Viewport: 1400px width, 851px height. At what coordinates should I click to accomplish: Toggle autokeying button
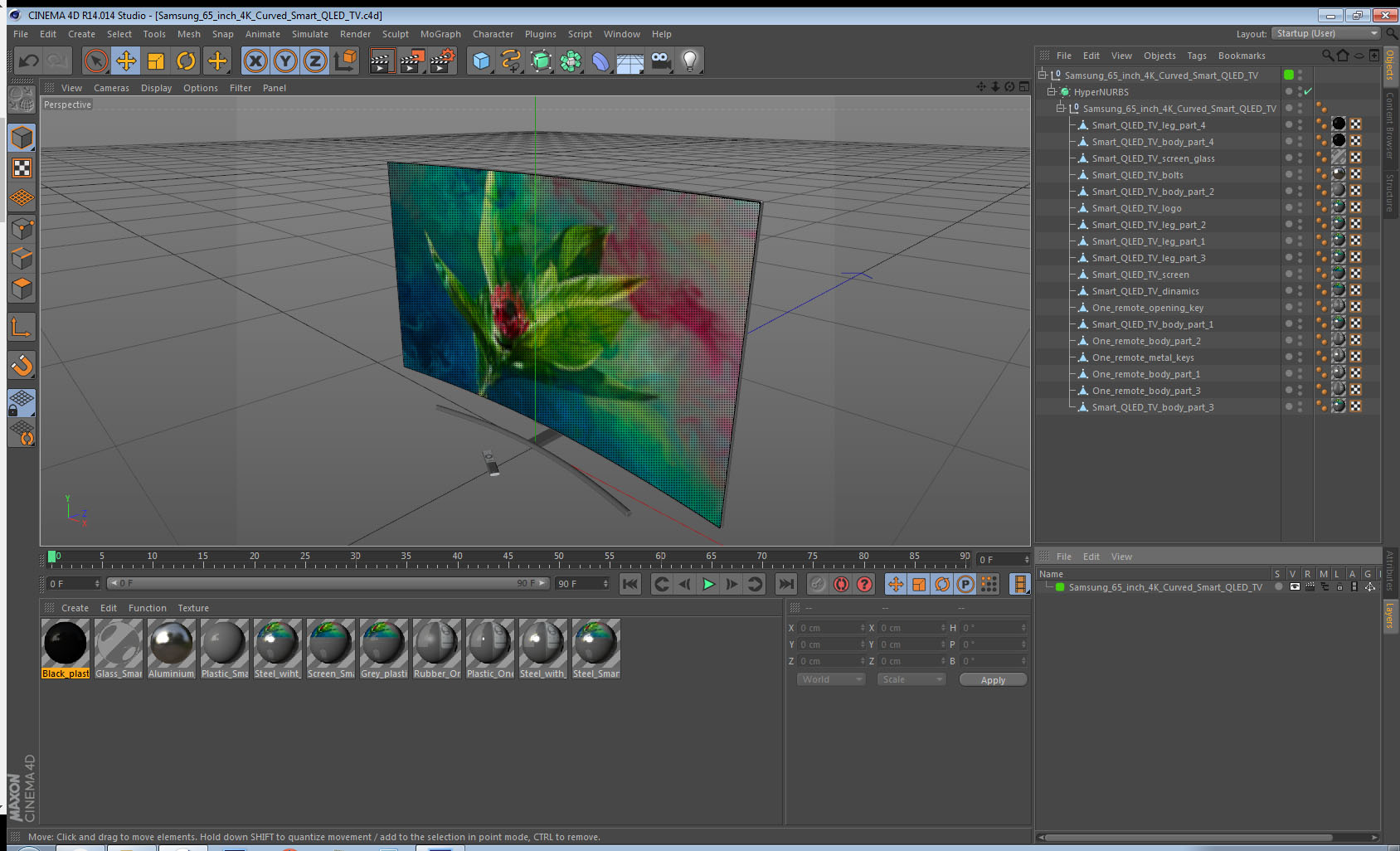click(x=841, y=584)
